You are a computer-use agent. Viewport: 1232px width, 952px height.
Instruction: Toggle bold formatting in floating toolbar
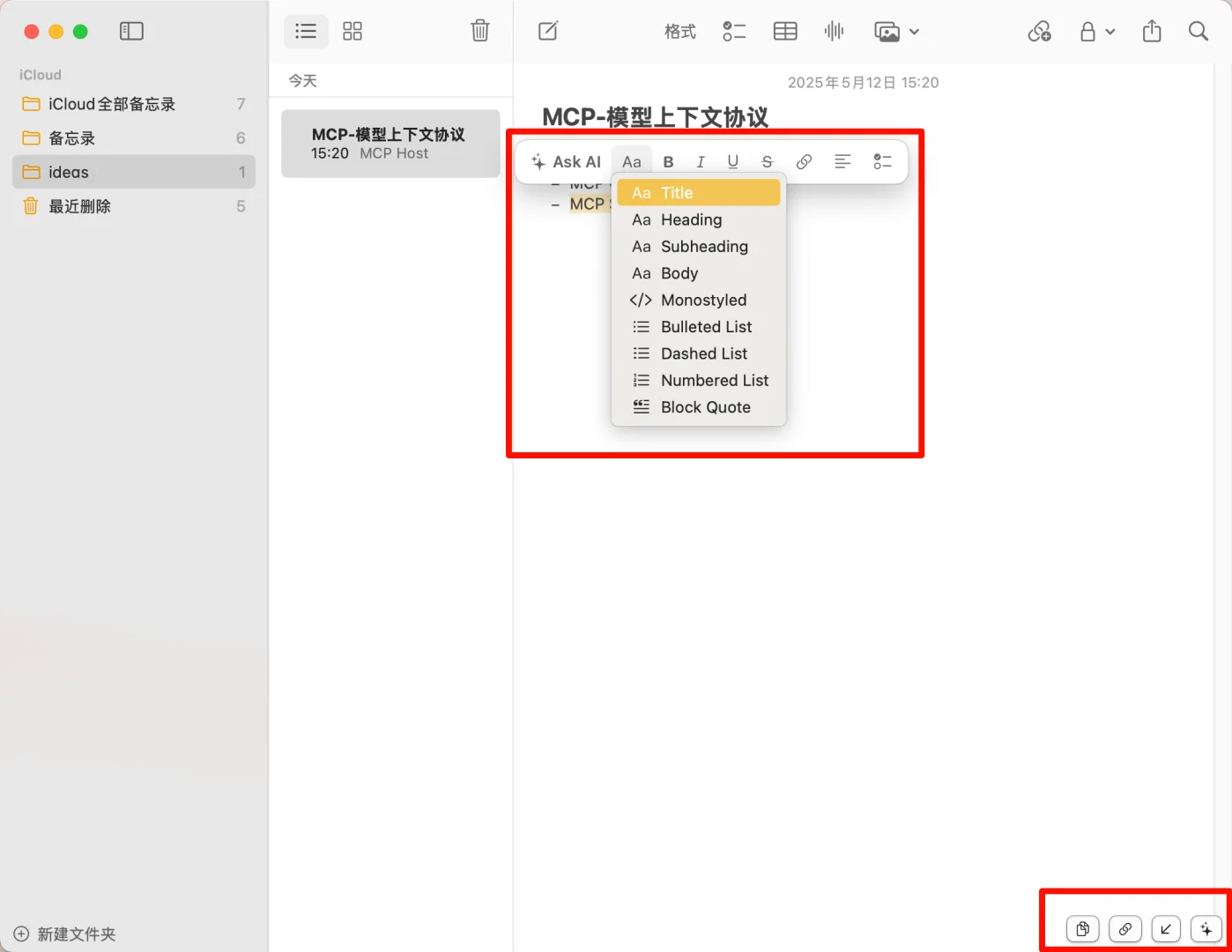point(668,162)
